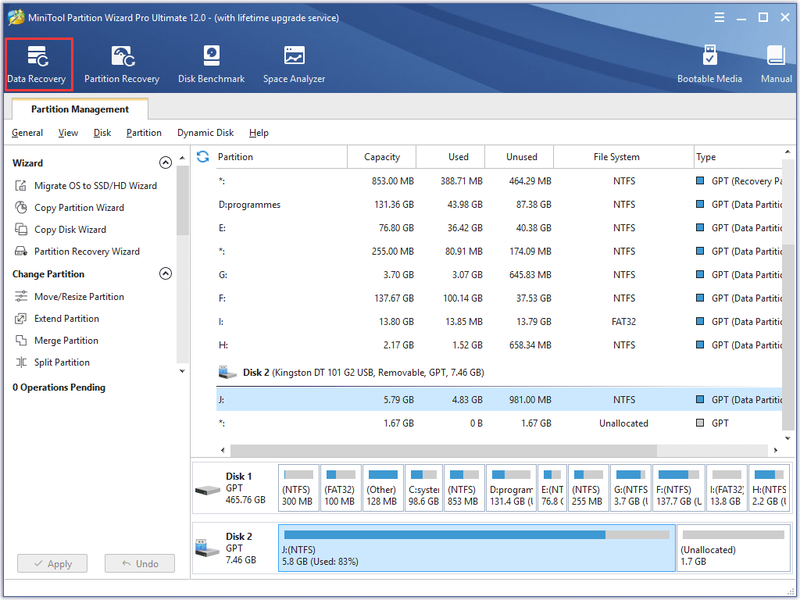Screen dimensions: 800x600
Task: Select the F: partition row
Action: coord(499,298)
